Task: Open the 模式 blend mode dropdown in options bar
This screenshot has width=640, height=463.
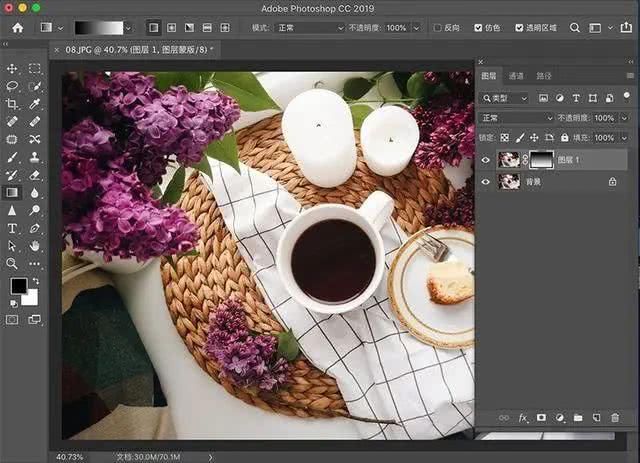Action: click(x=309, y=28)
